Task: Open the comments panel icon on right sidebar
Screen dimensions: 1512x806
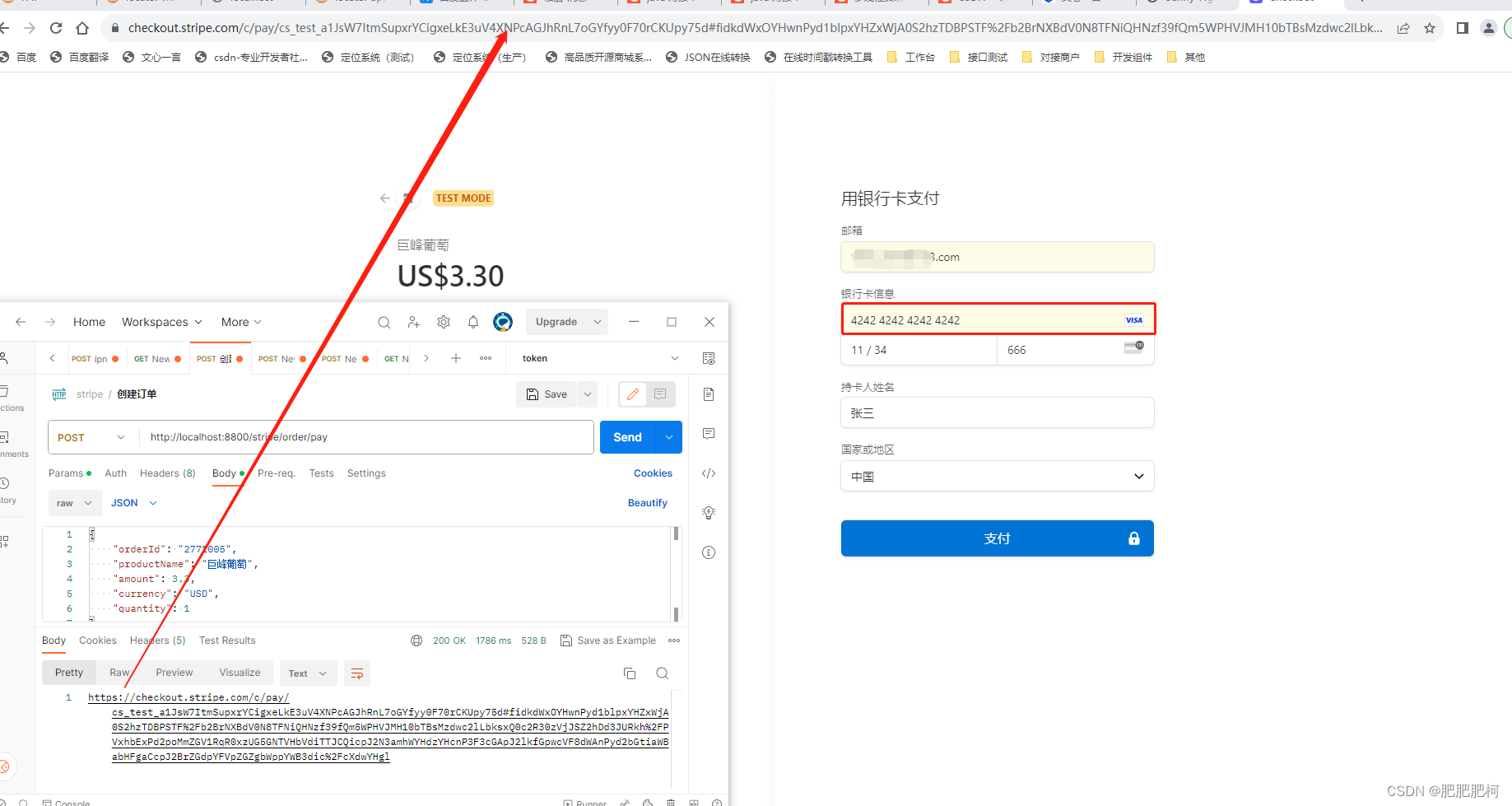Action: [708, 434]
